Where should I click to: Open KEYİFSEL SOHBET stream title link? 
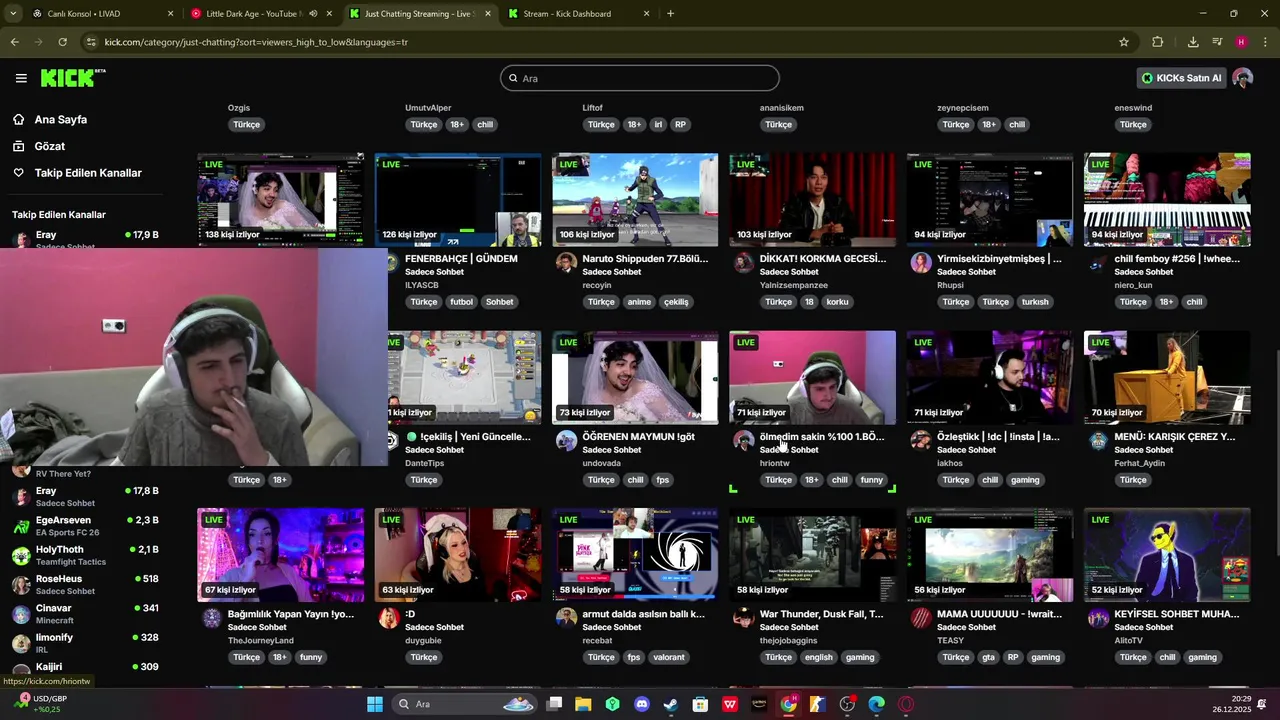1176,614
